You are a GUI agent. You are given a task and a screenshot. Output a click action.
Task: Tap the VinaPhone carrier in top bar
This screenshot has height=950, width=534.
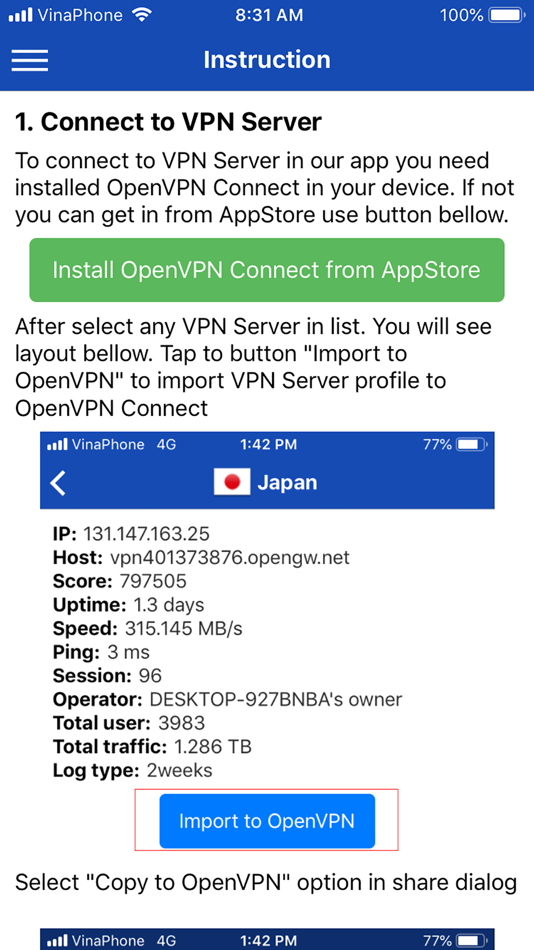click(80, 15)
